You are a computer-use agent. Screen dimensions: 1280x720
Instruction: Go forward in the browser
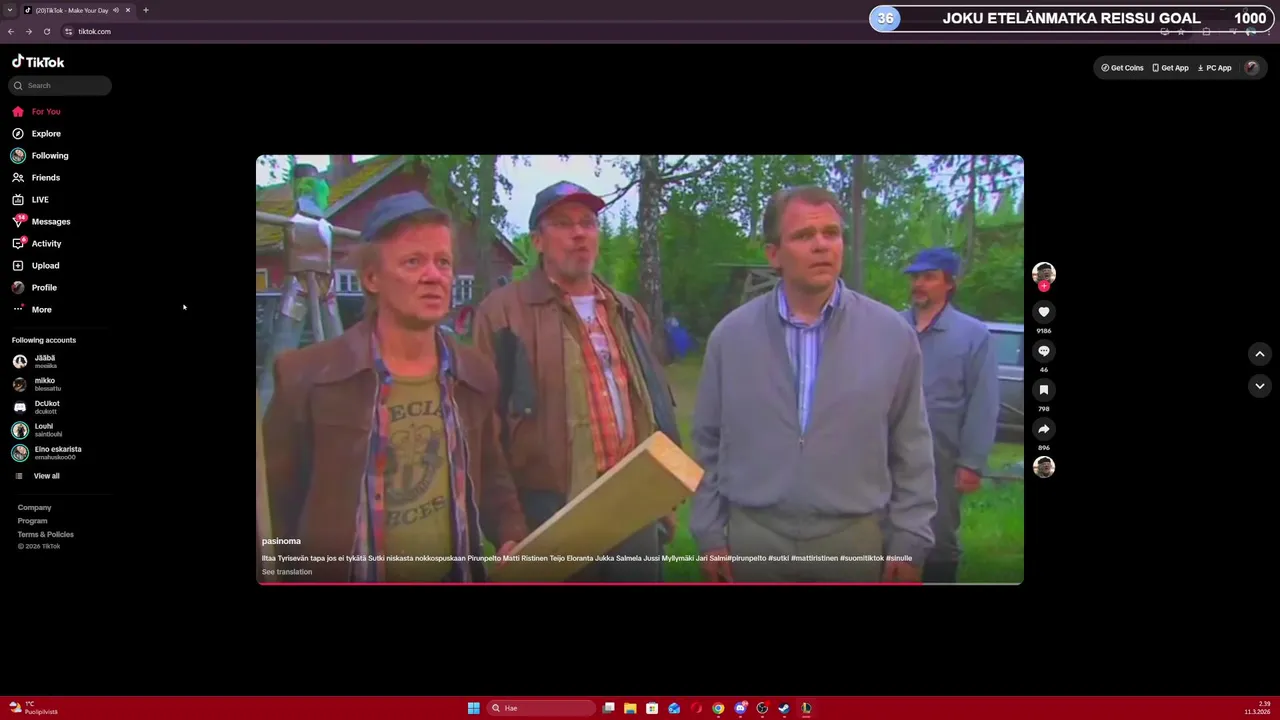pos(28,31)
